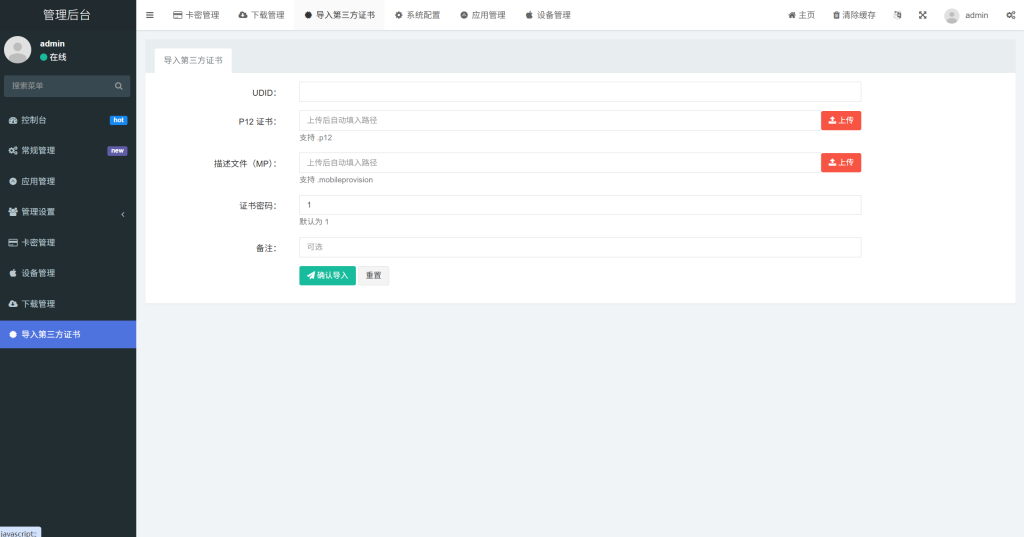Image resolution: width=1024 pixels, height=537 pixels.
Task: Toggle the sidebar hamburger menu icon
Action: [x=150, y=15]
